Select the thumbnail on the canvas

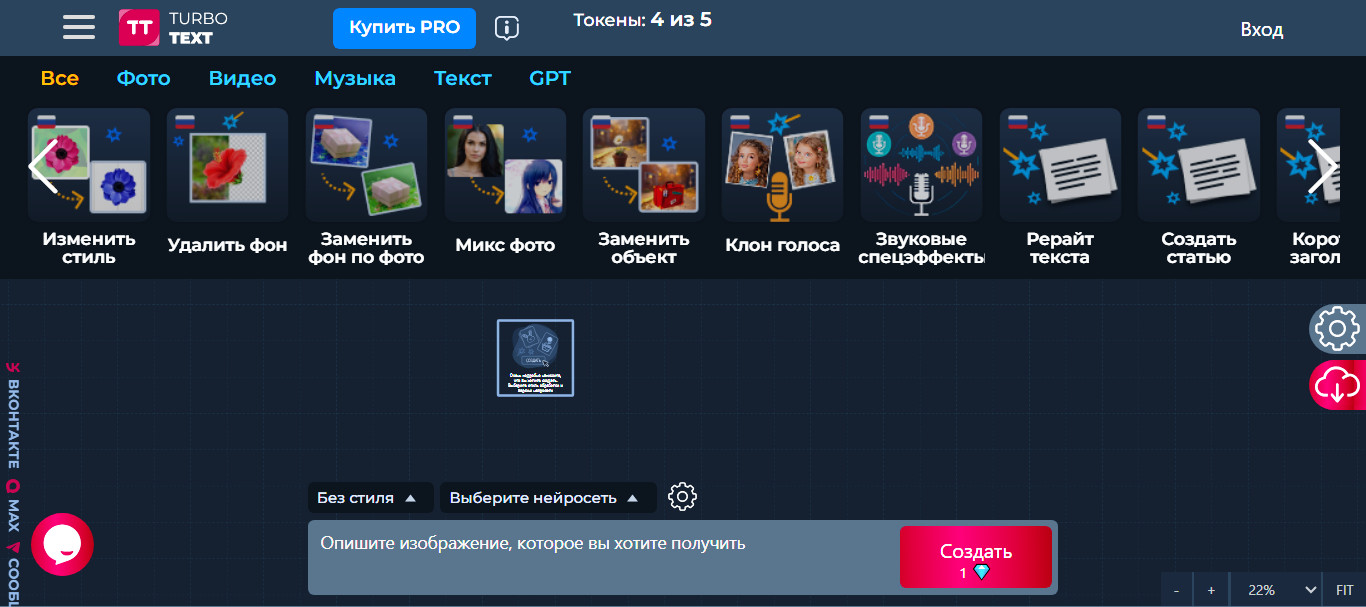point(536,358)
